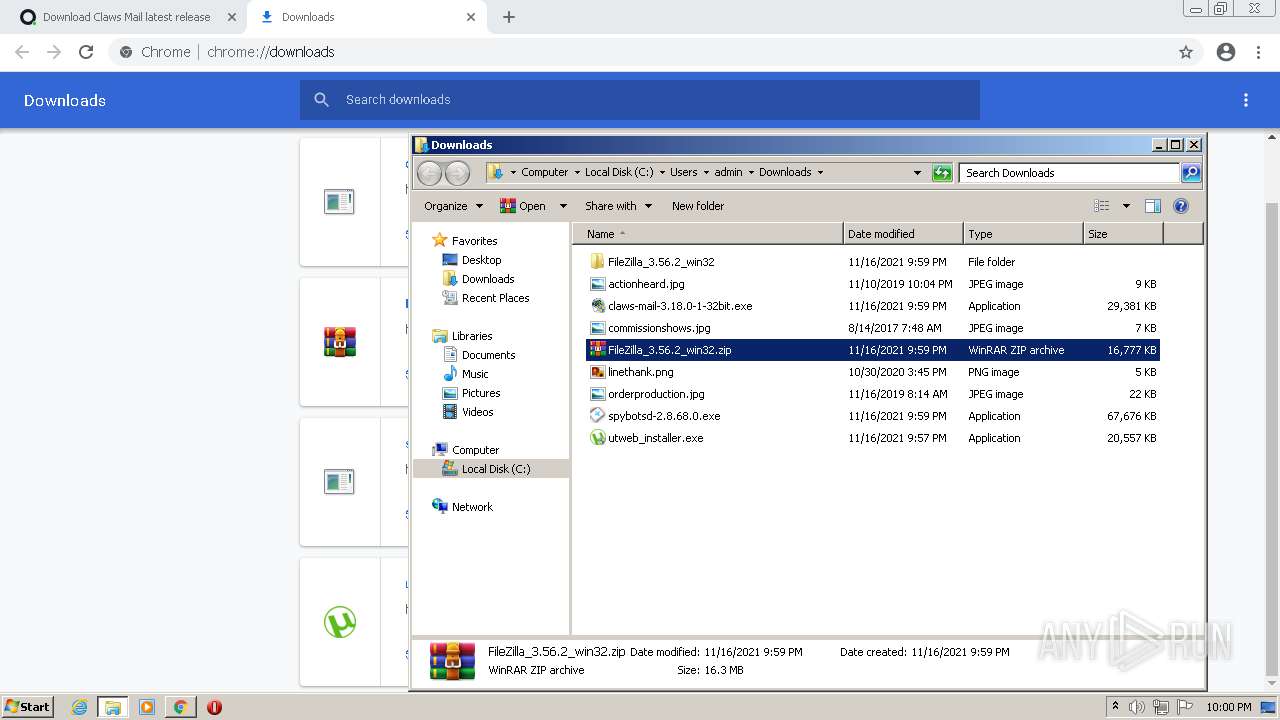The image size is (1280, 720).
Task: Select claws-mail-3.18.0-1-32bit.exe icon
Action: [597, 306]
